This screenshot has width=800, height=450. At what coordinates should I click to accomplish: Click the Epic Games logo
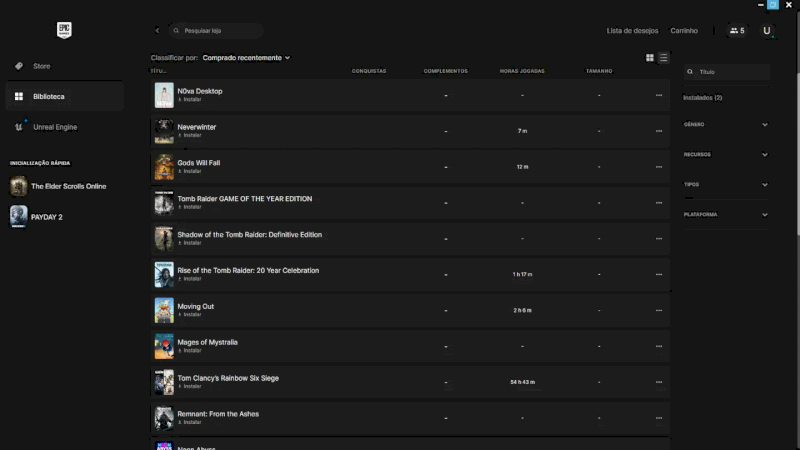(x=64, y=30)
